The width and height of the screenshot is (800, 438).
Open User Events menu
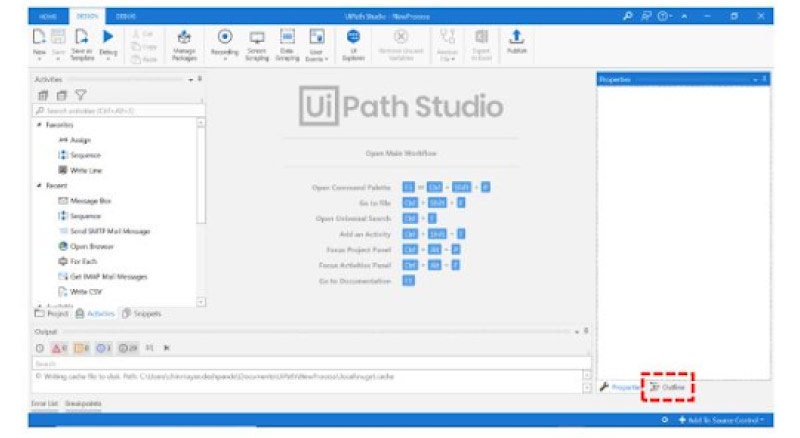tap(317, 45)
